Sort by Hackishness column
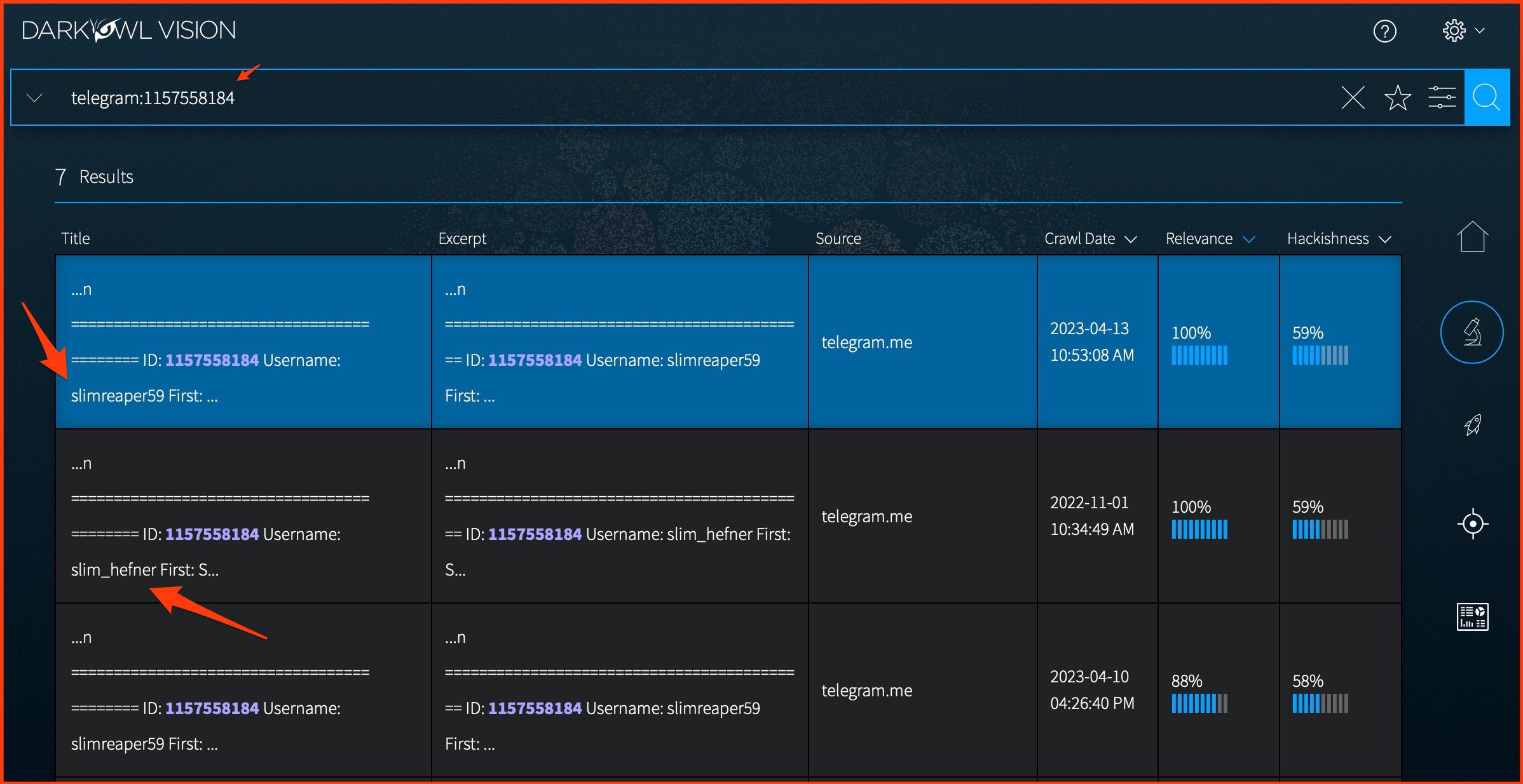 (x=1339, y=239)
